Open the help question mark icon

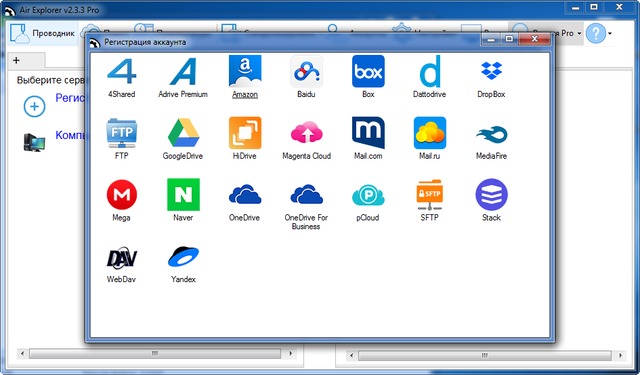pyautogui.click(x=596, y=33)
